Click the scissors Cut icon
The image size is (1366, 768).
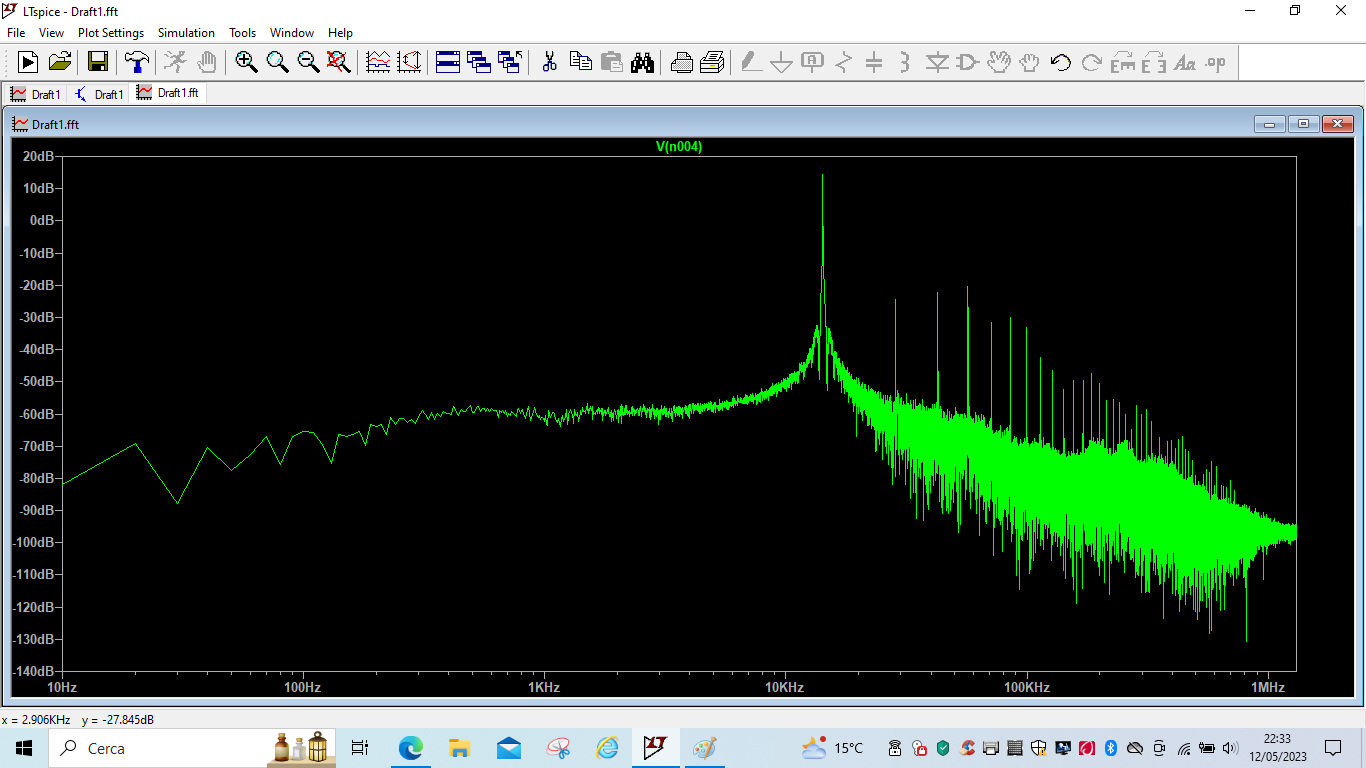coord(549,62)
